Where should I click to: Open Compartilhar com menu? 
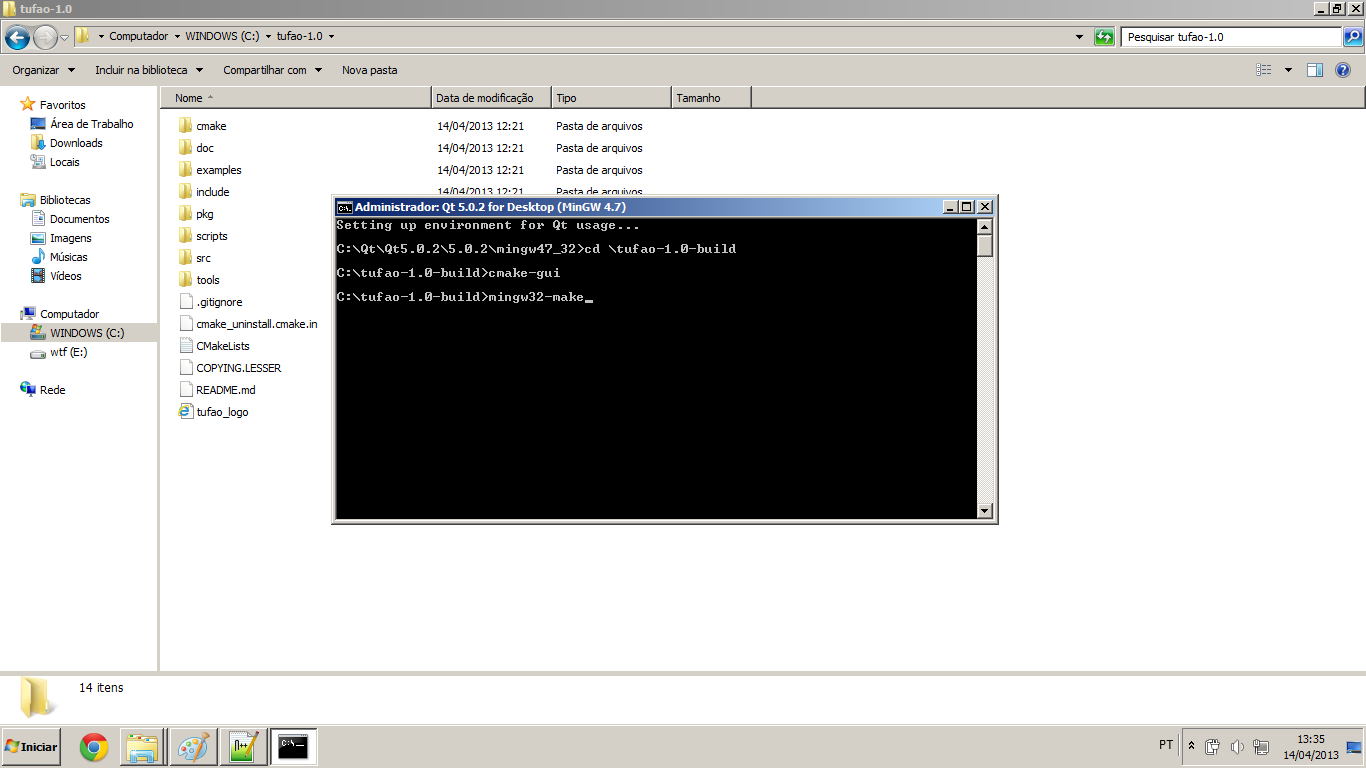point(272,70)
